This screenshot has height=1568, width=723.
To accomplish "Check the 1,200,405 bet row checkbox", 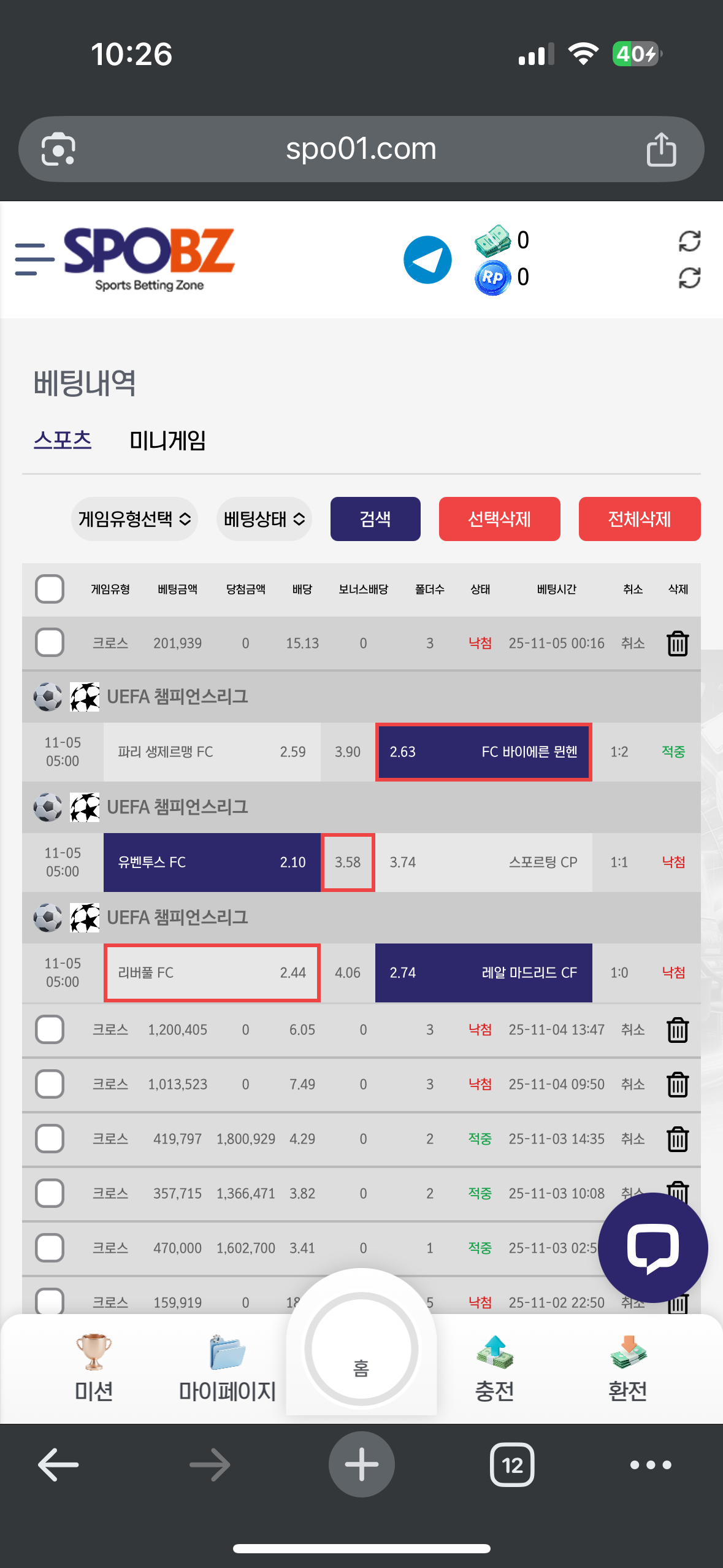I will pos(50,1029).
